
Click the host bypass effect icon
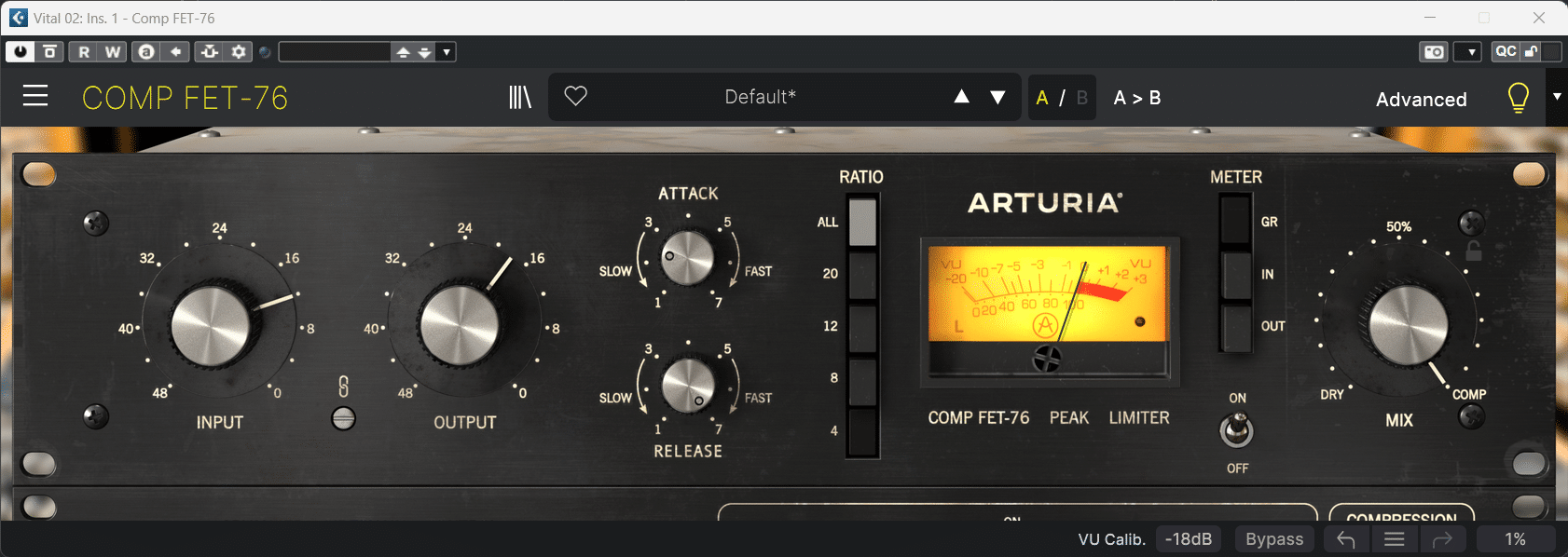pyautogui.click(x=50, y=52)
